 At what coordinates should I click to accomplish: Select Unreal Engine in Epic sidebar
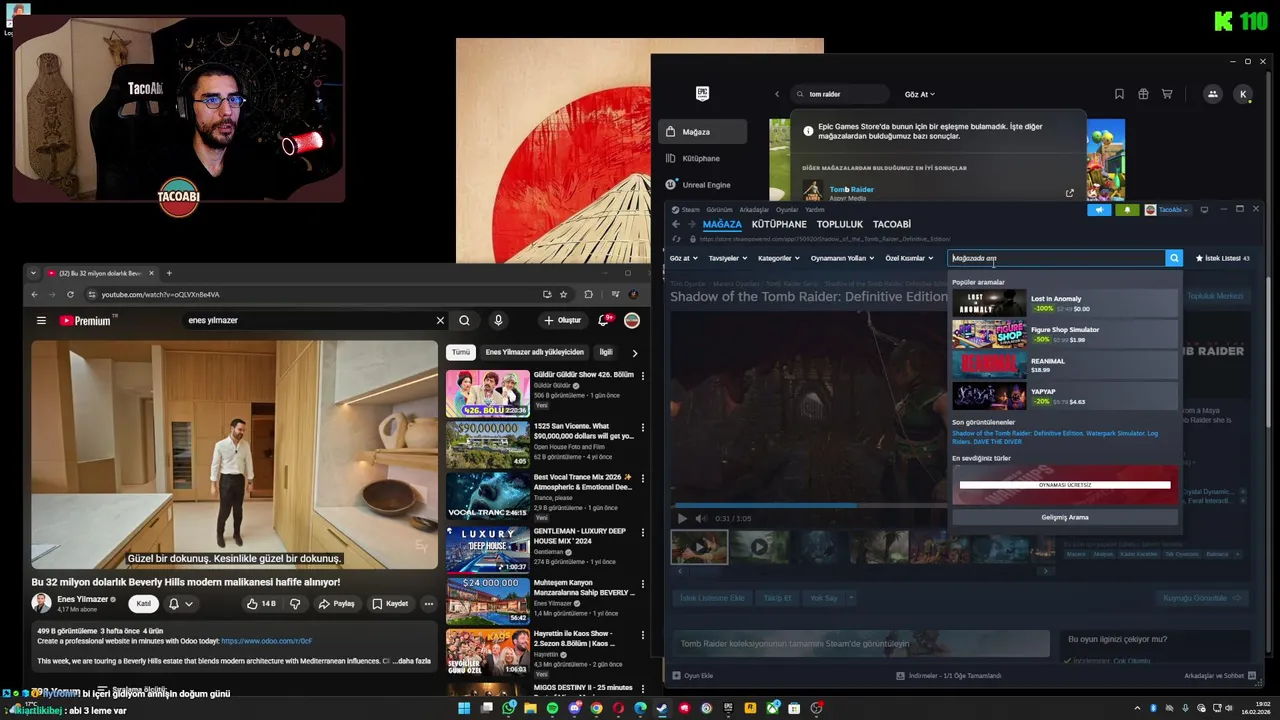click(x=702, y=185)
